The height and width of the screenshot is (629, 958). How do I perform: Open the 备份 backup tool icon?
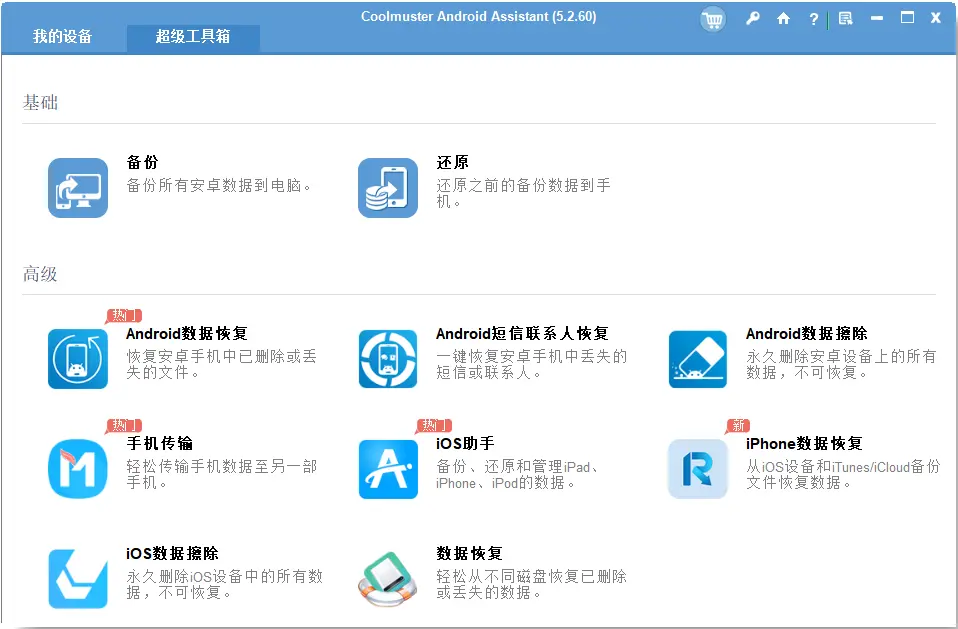78,187
